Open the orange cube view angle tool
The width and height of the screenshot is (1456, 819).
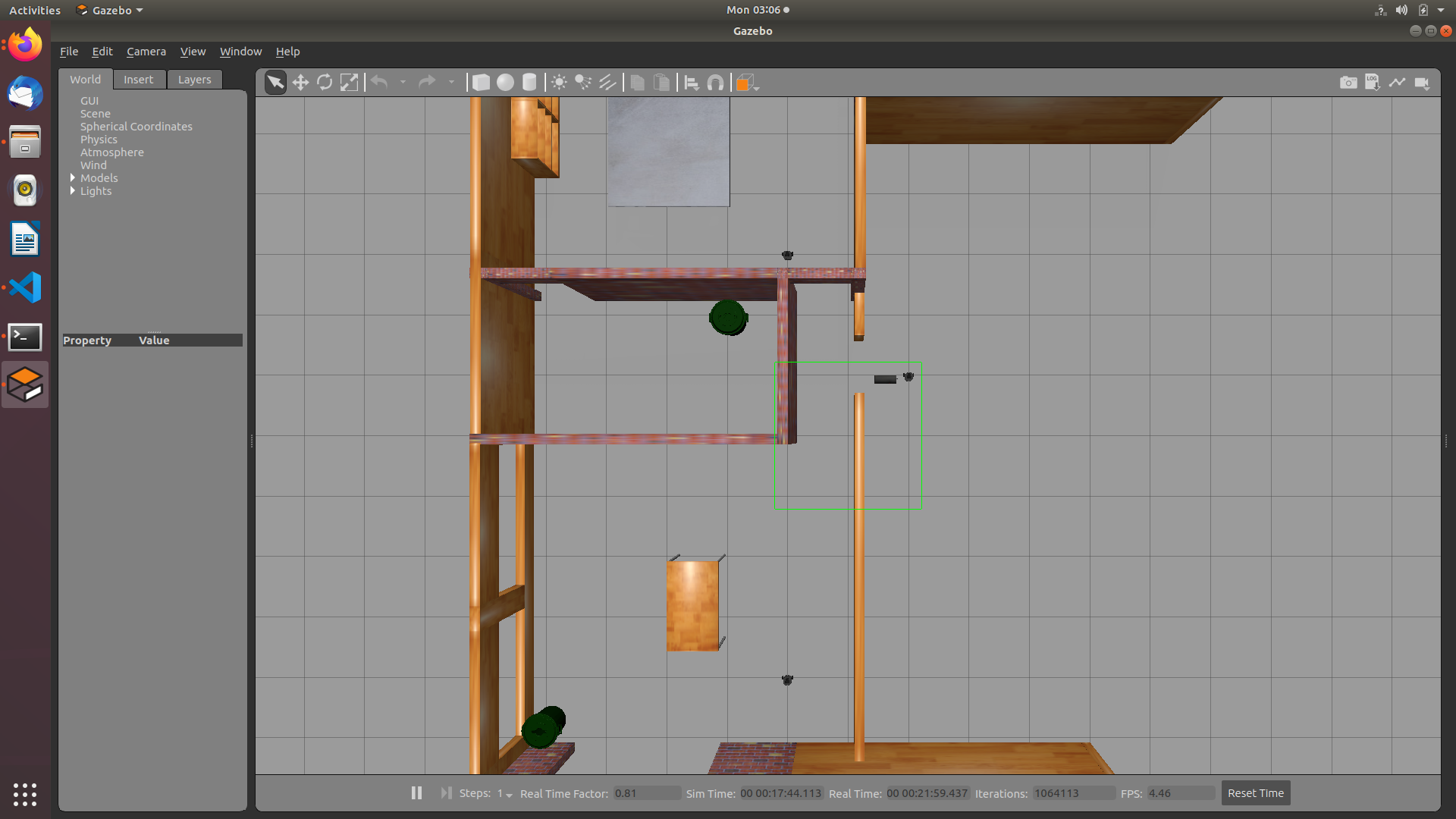click(746, 82)
